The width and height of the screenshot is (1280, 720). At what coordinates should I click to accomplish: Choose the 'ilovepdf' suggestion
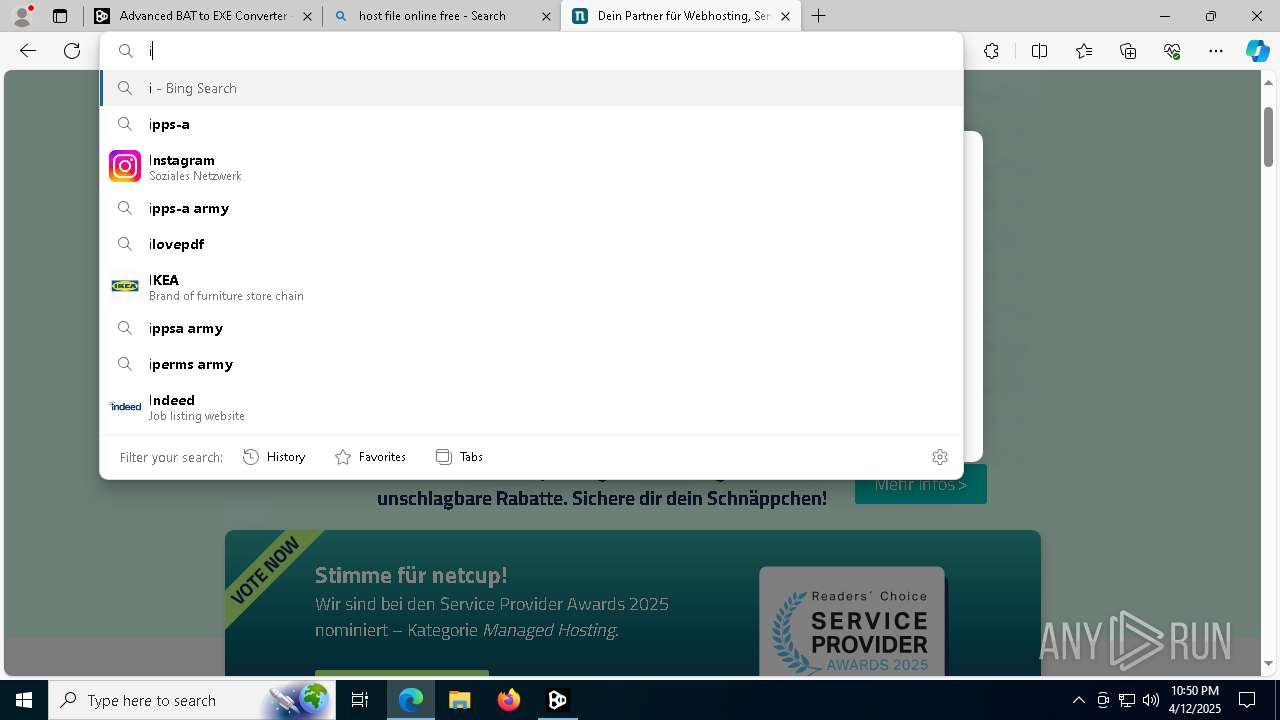point(531,244)
